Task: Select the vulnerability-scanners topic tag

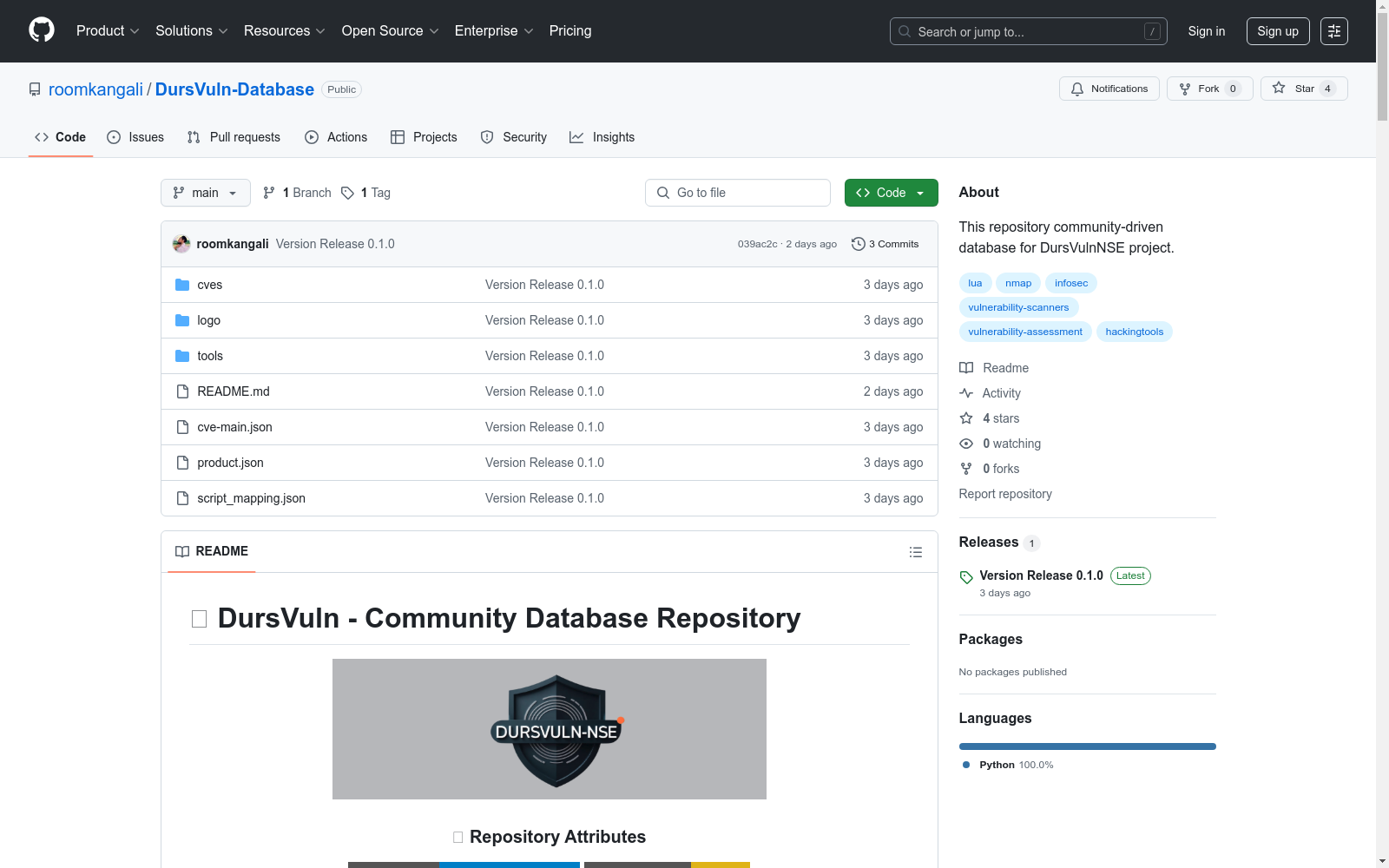Action: point(1018,307)
